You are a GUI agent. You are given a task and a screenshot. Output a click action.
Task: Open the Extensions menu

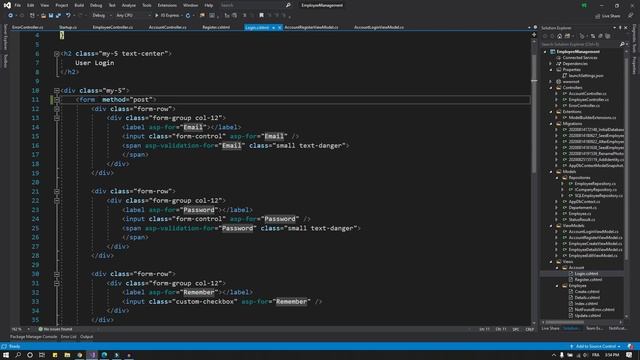[x=167, y=5]
